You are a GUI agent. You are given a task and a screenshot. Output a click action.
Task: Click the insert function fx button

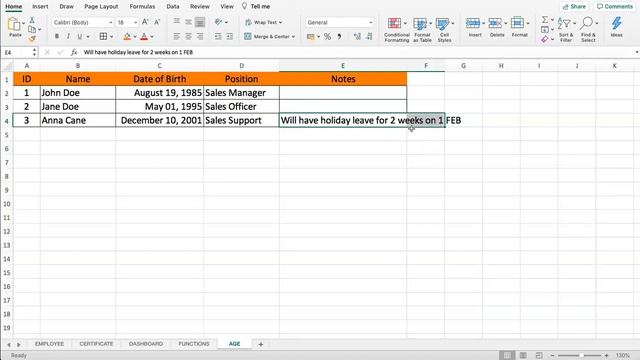[74, 52]
